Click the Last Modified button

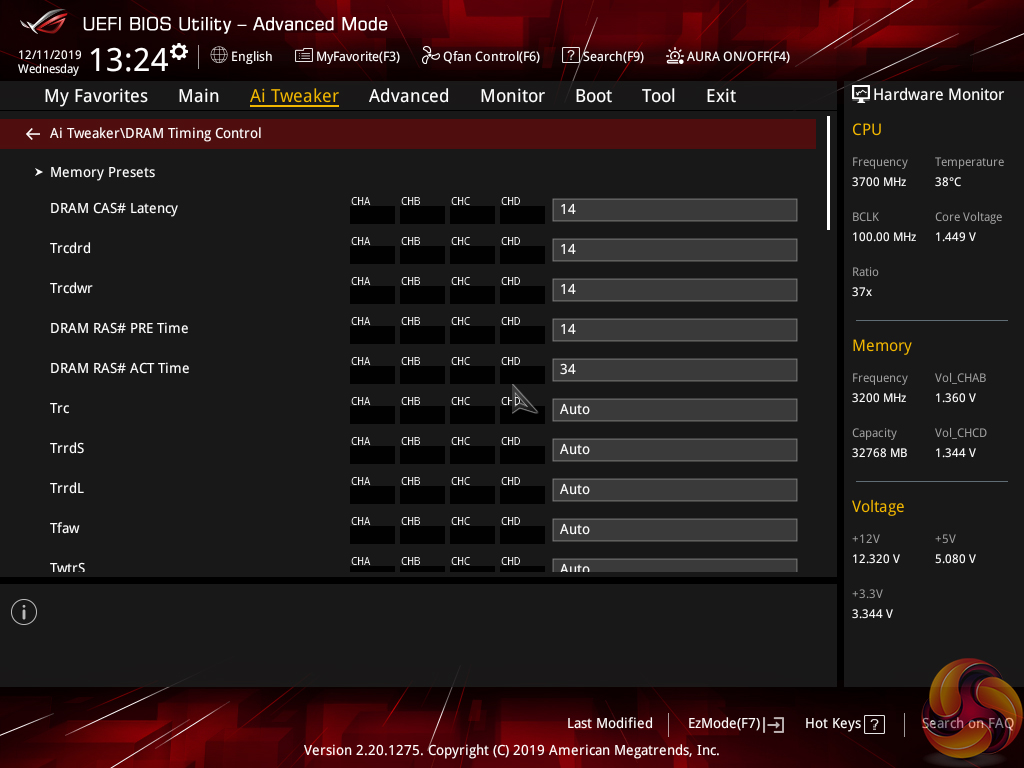click(609, 724)
